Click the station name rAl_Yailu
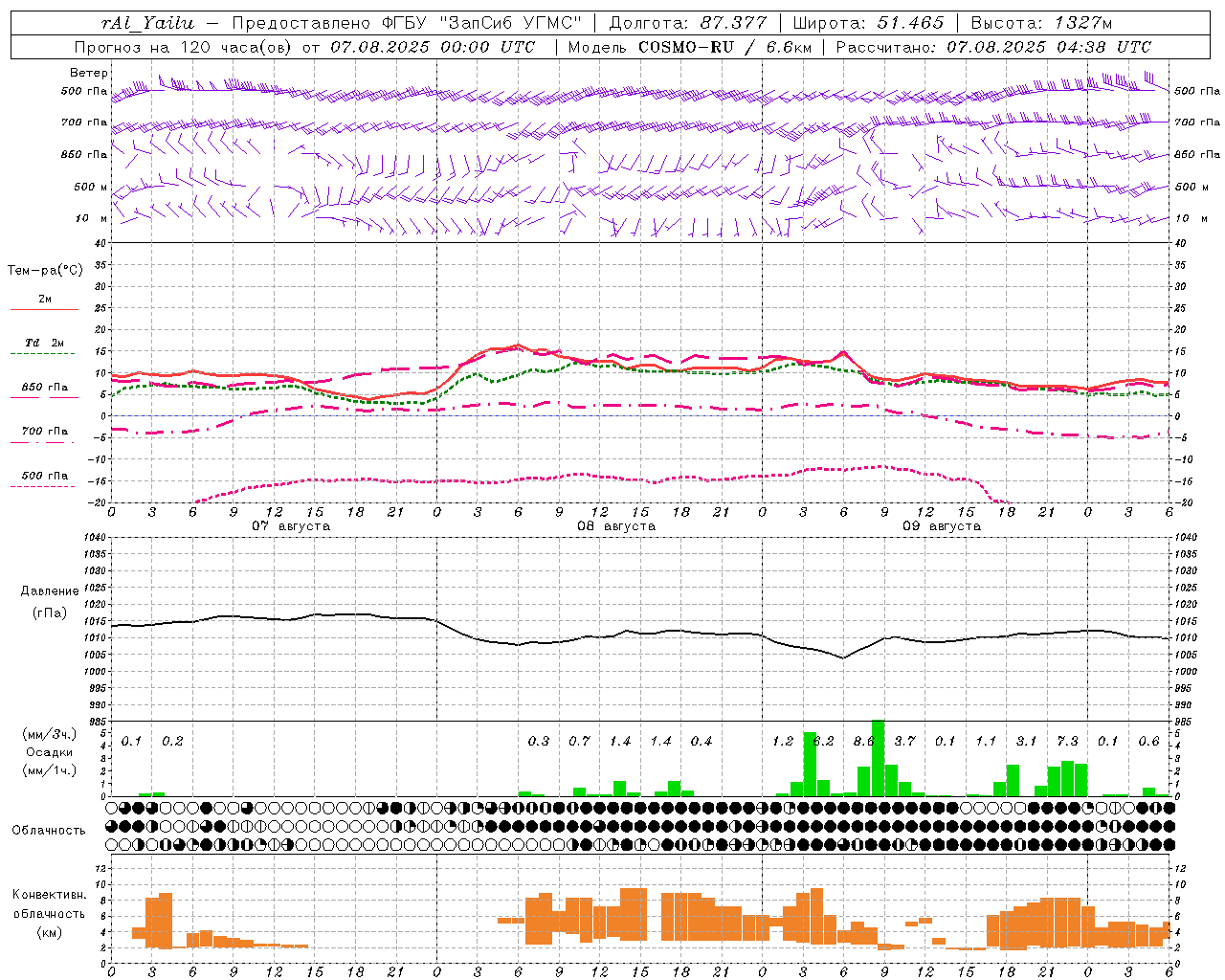 148,23
